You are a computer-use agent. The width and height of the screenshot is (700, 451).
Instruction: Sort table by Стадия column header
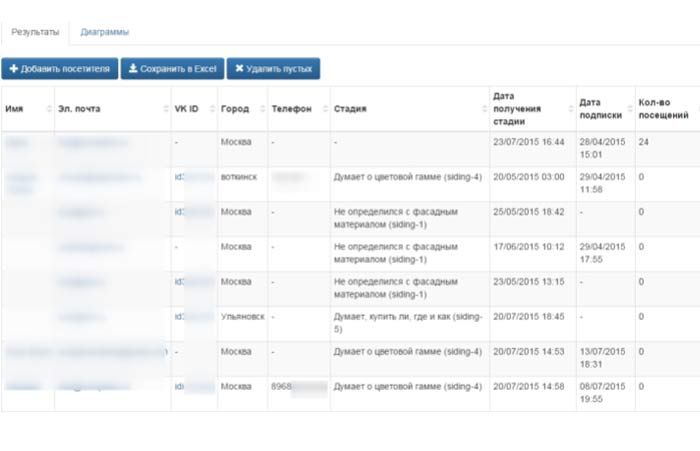point(350,109)
